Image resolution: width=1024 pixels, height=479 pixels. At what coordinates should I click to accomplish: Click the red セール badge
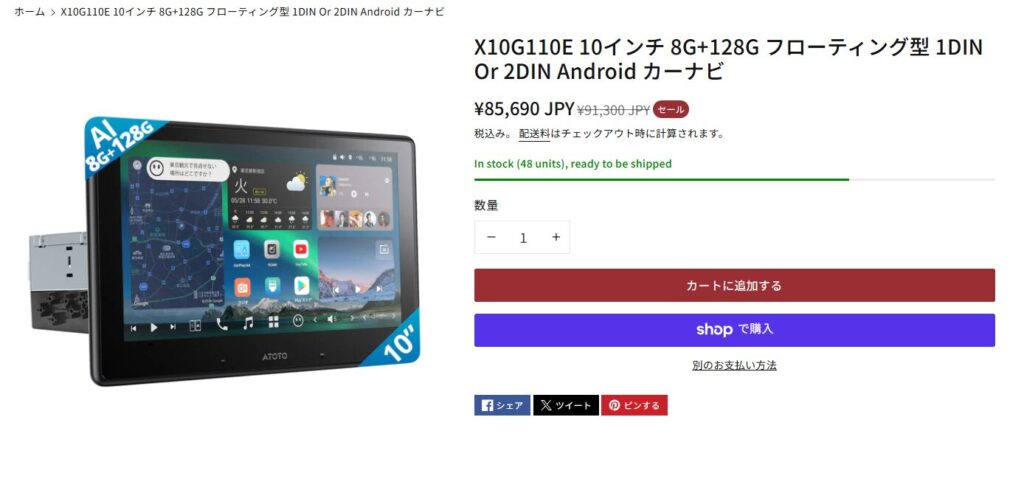point(671,110)
